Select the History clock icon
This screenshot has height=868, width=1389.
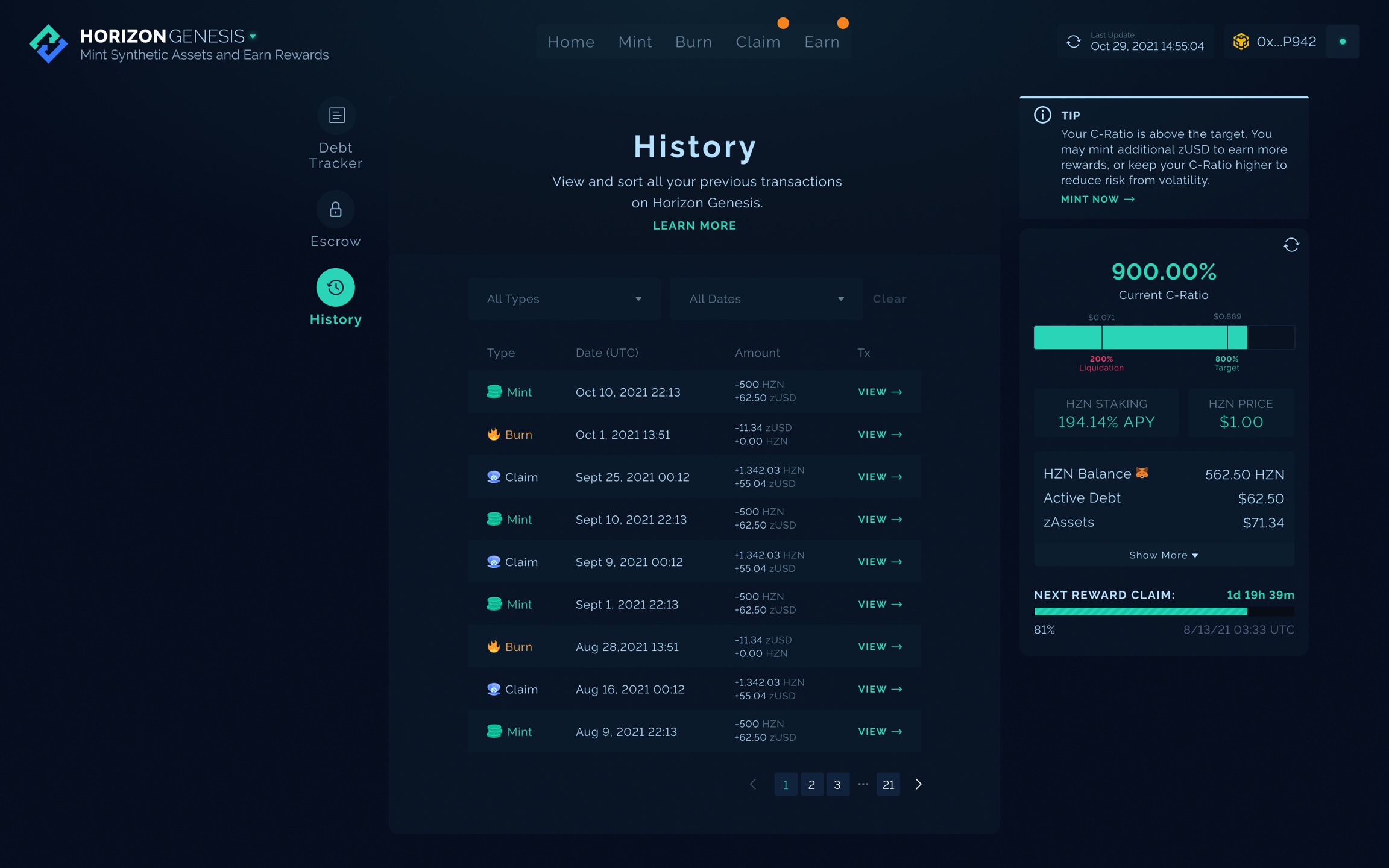pos(336,288)
